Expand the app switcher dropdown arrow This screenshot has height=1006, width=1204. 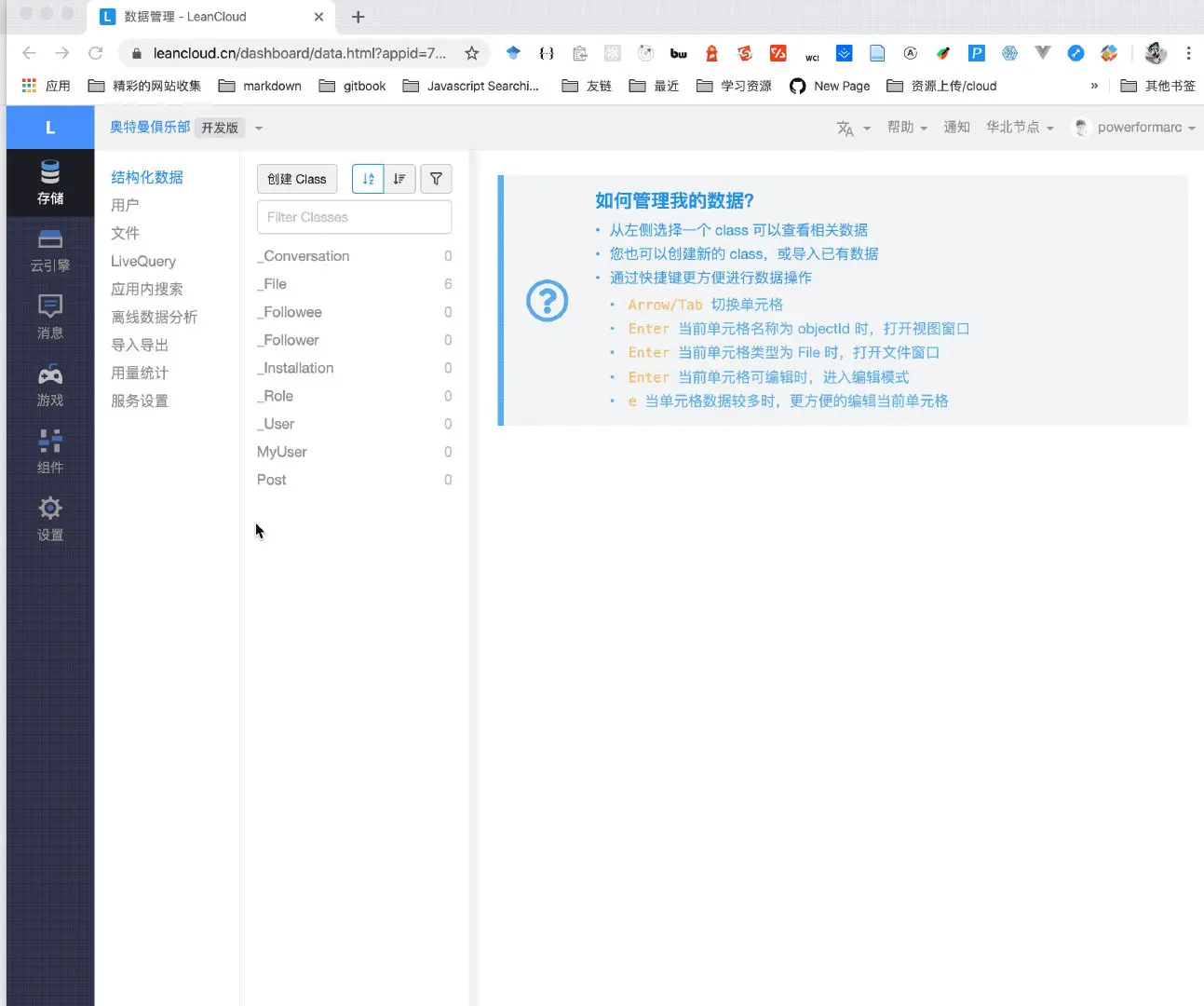tap(259, 129)
